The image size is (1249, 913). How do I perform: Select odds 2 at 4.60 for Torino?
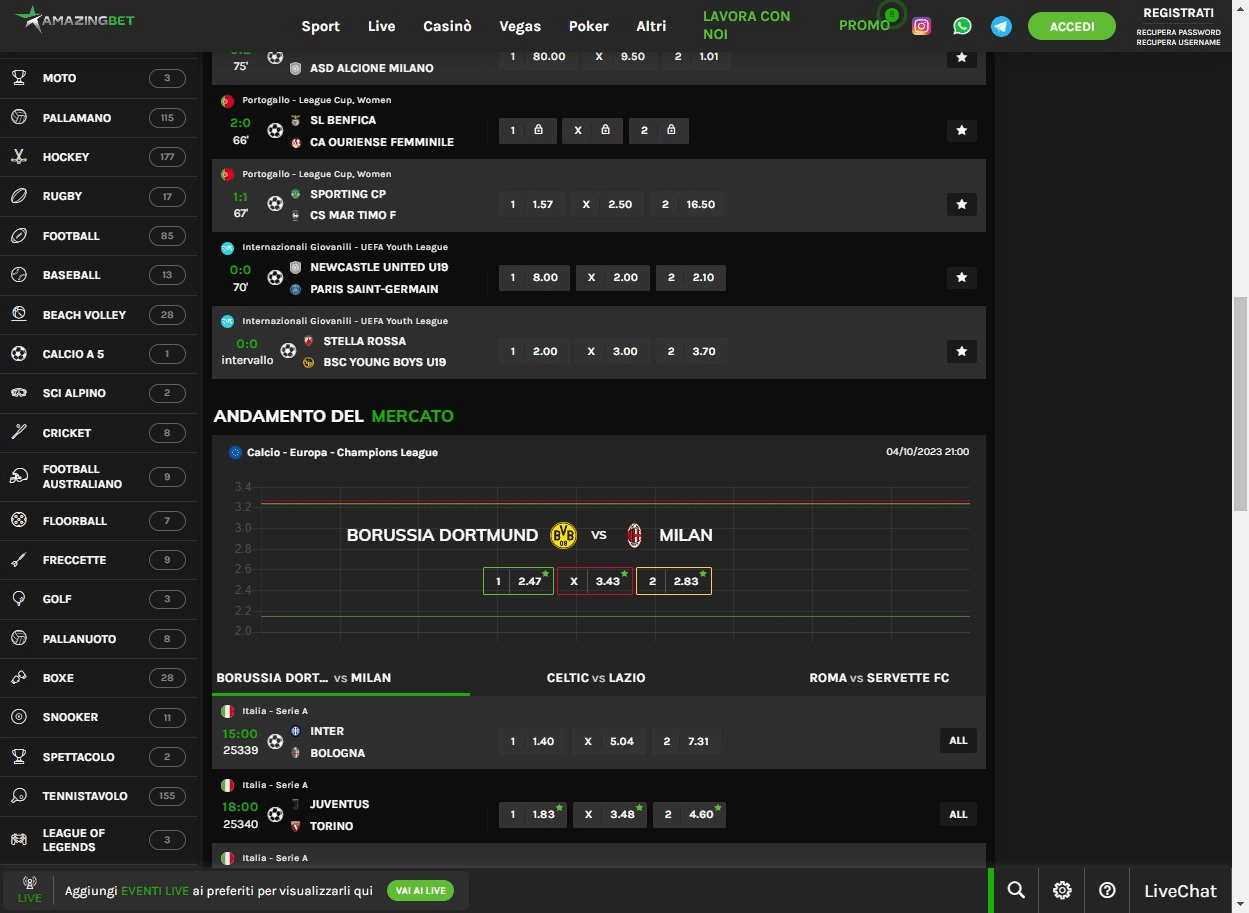[x=690, y=814]
